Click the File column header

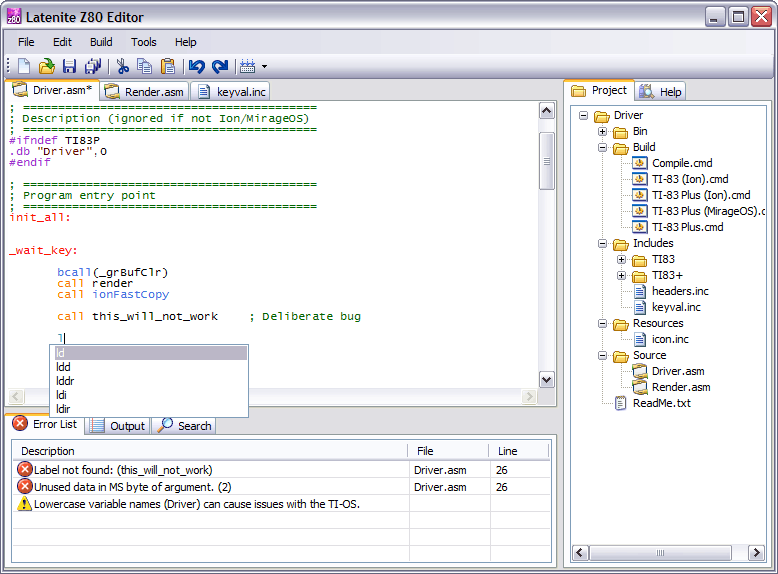449,451
